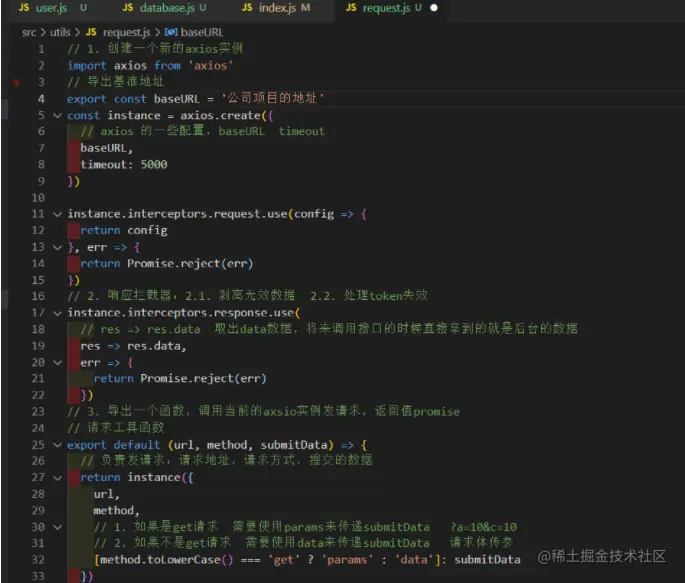Click the variable symbol icon in breadcrumb
685x583 pixels.
click(171, 32)
